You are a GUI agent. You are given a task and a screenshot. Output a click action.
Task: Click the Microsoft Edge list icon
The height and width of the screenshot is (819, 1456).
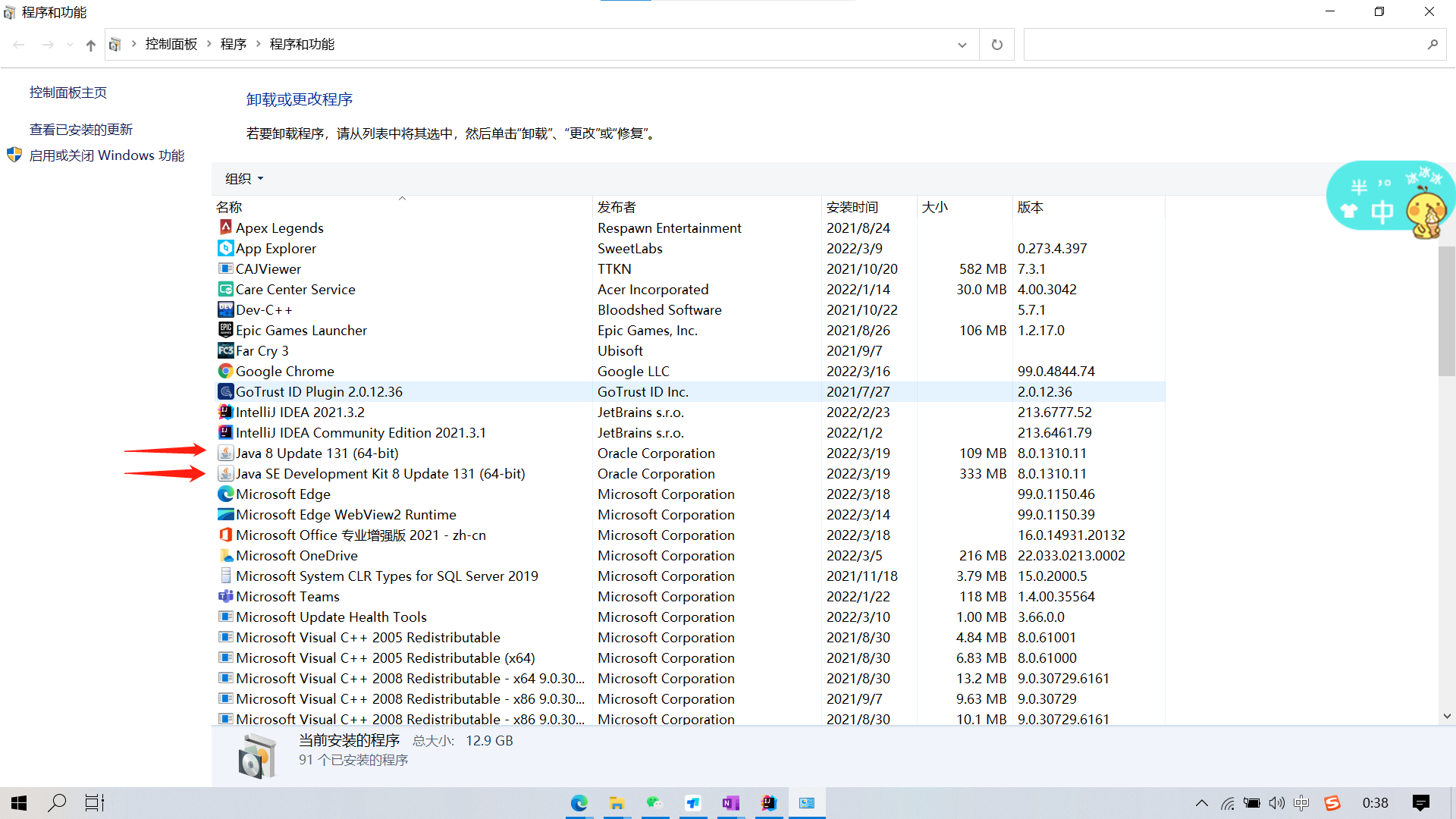225,494
